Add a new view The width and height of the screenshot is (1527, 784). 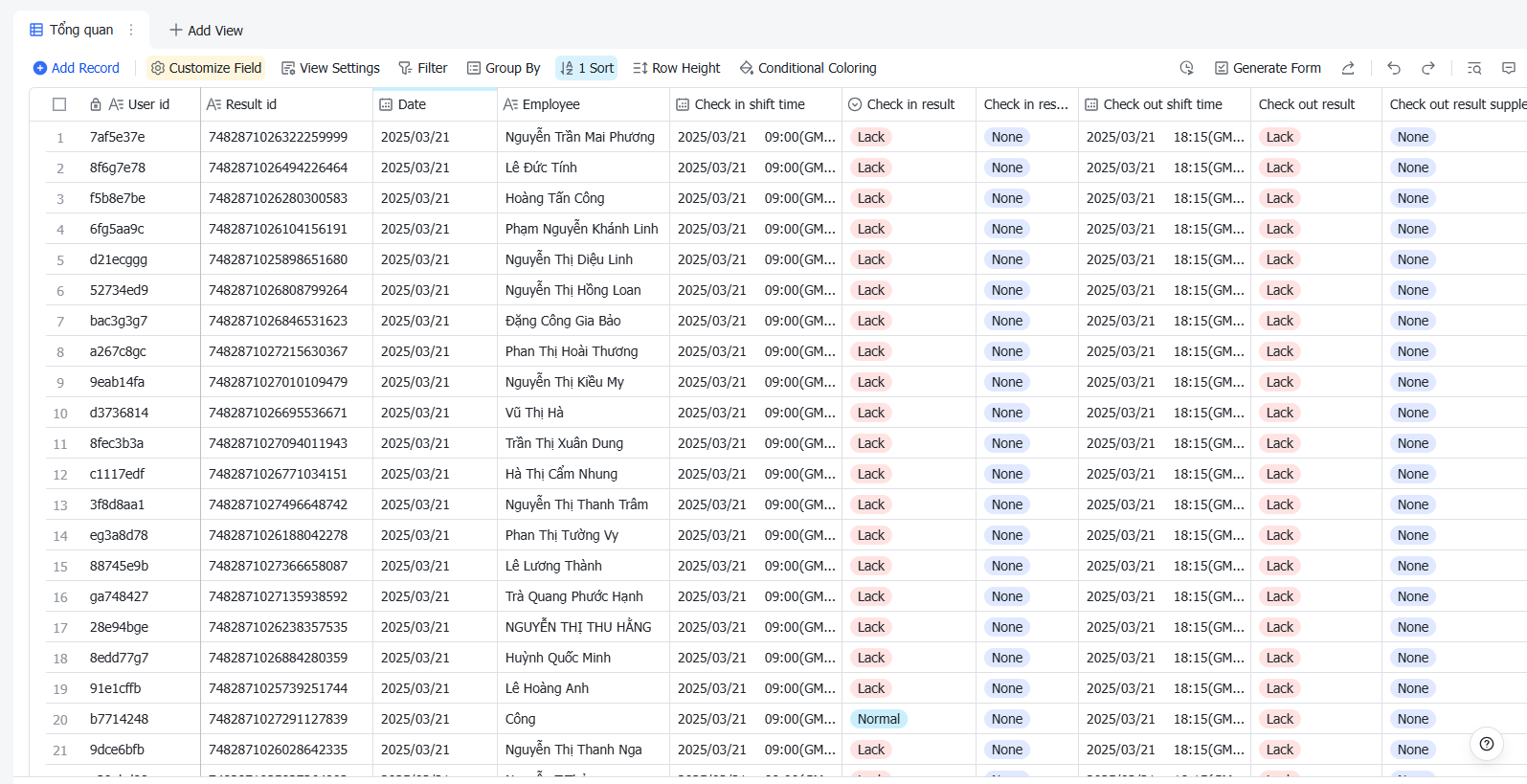206,31
